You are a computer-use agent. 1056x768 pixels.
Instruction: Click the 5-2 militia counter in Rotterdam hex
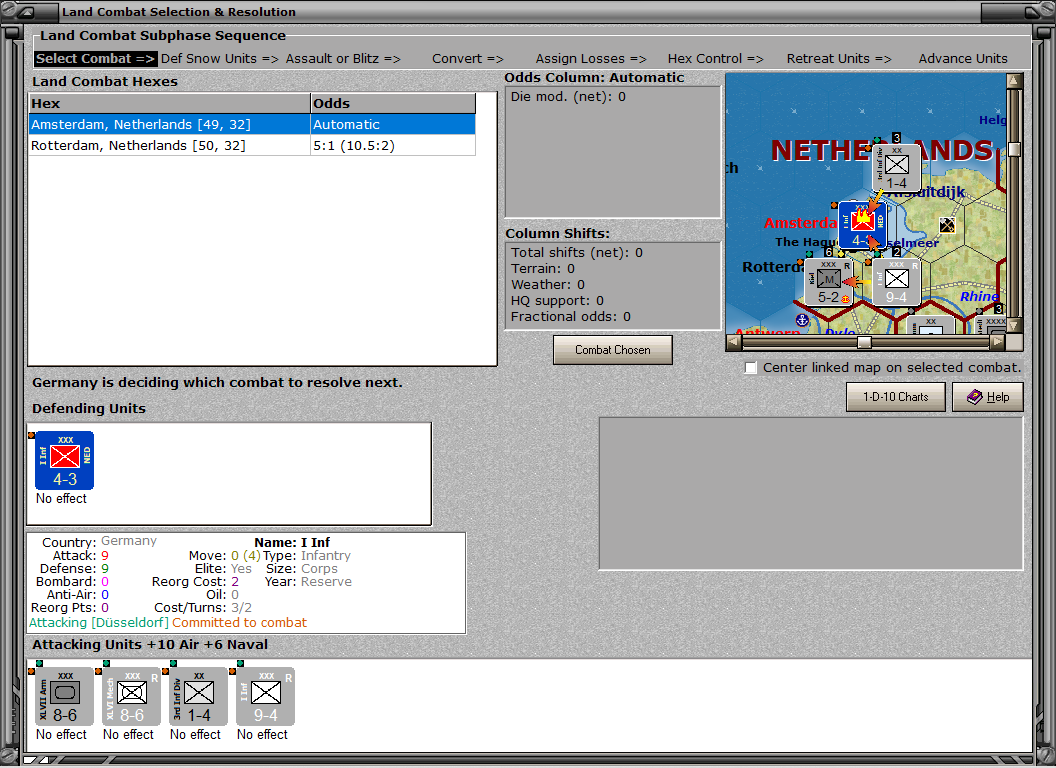828,282
